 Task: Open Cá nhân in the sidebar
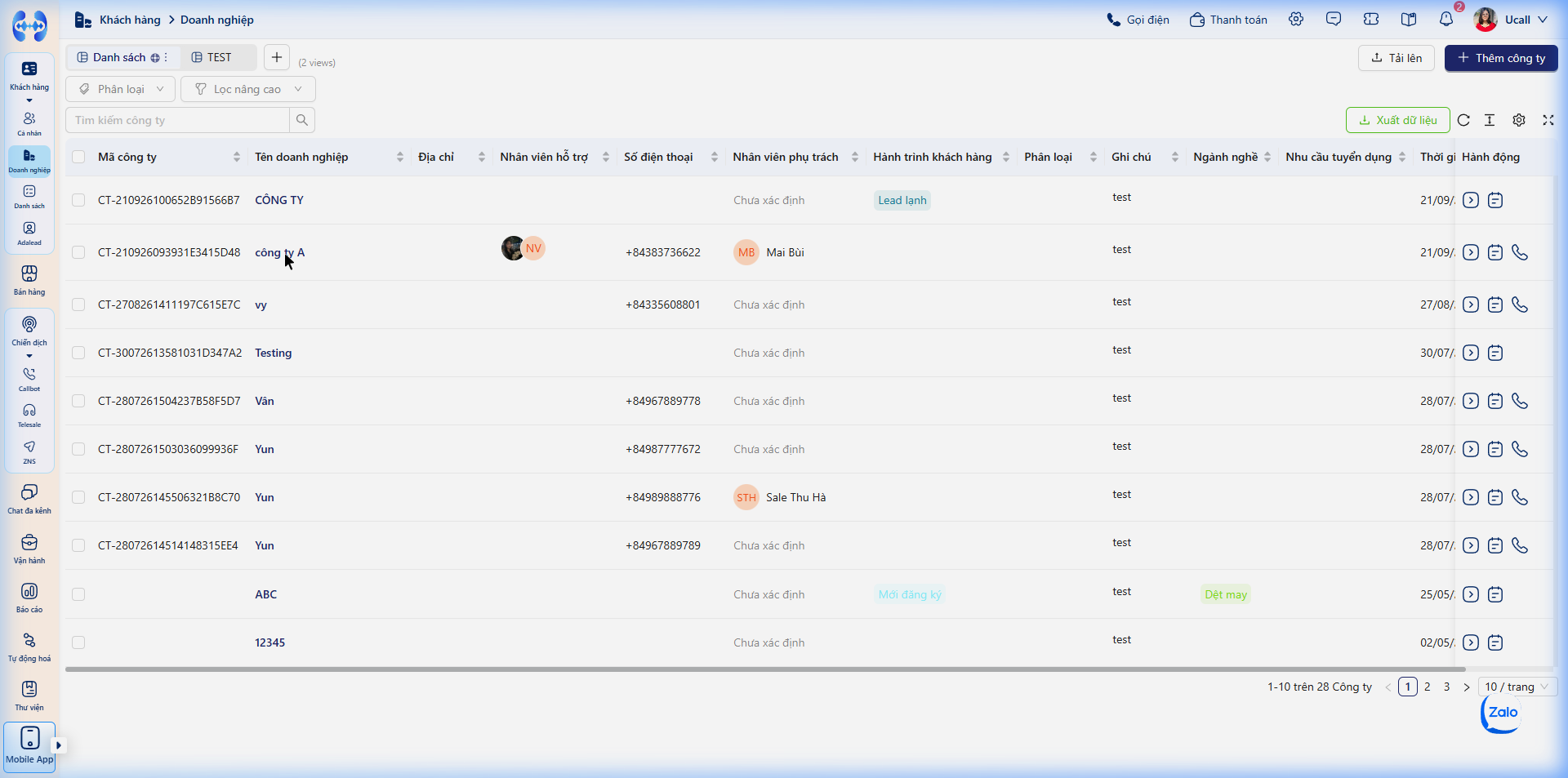[x=29, y=124]
